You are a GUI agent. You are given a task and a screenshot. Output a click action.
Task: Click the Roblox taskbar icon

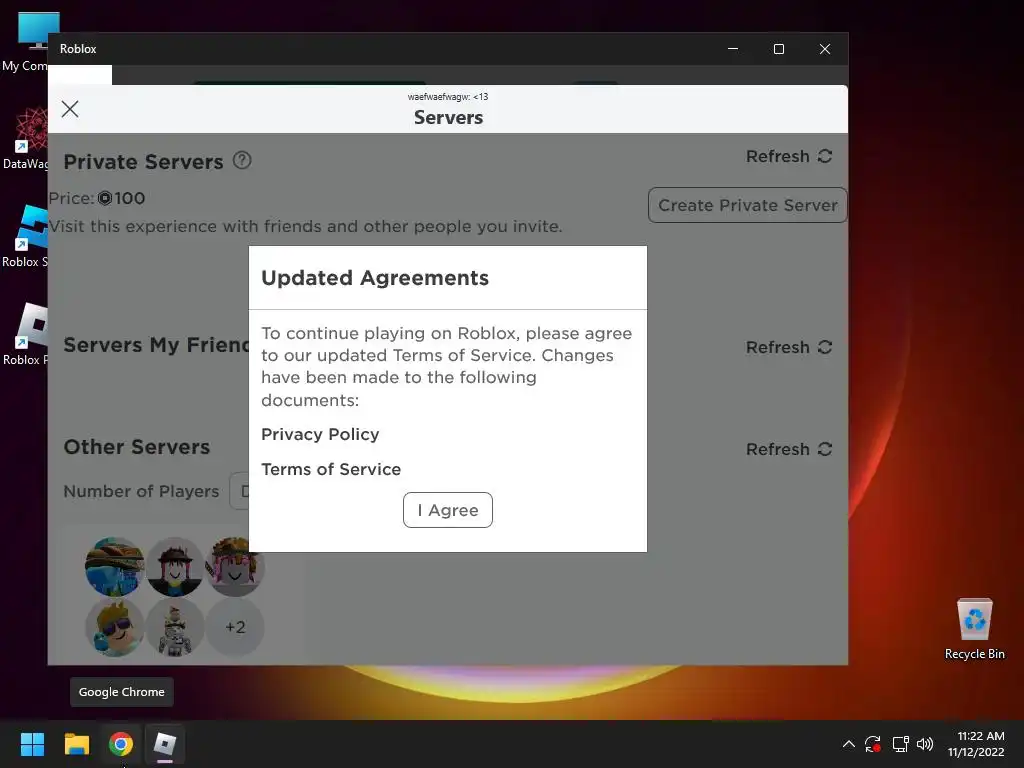165,744
